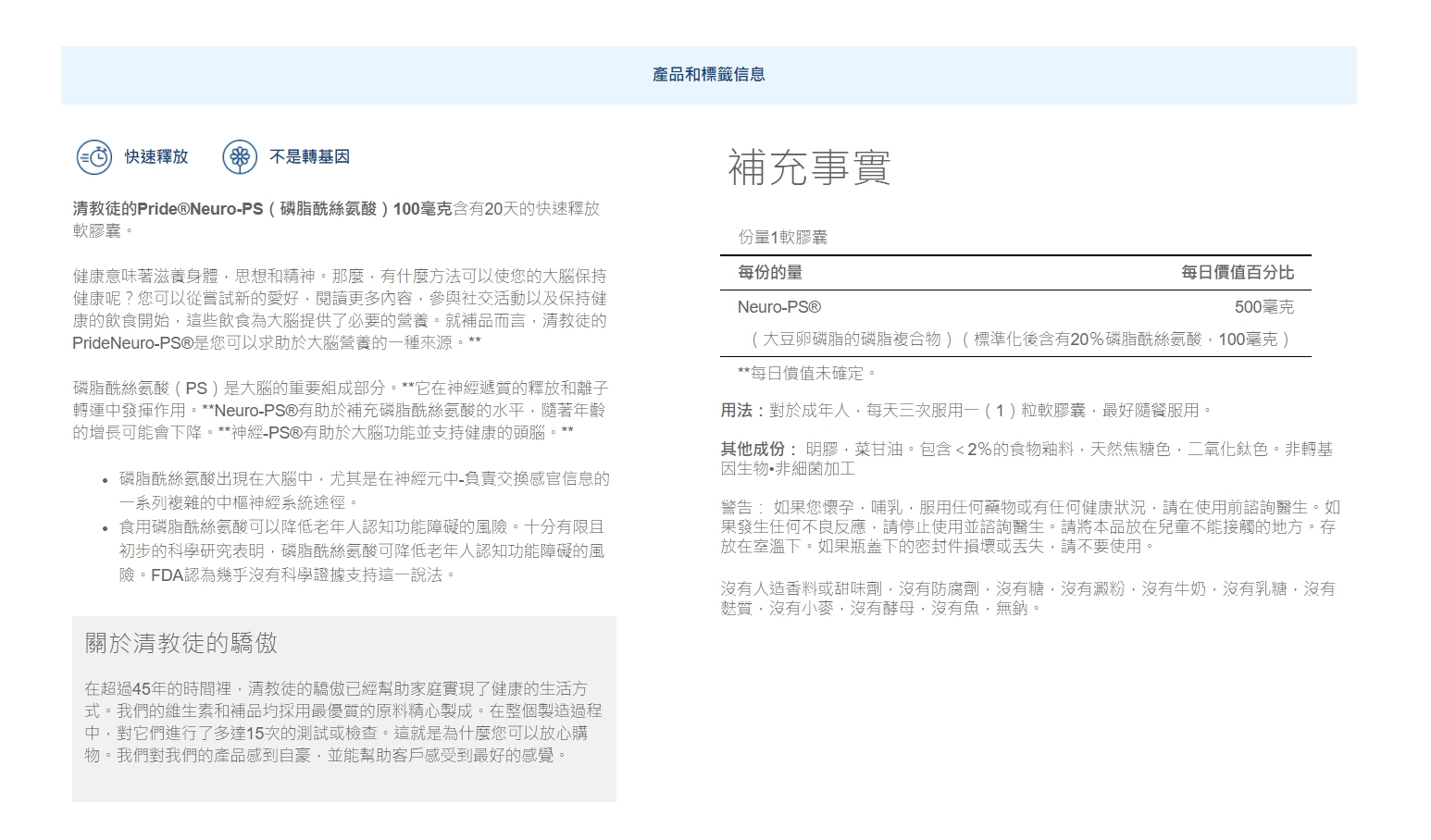Click the **每日價值未確定 footnote
Image resolution: width=1431 pixels, height=840 pixels.
click(x=806, y=373)
